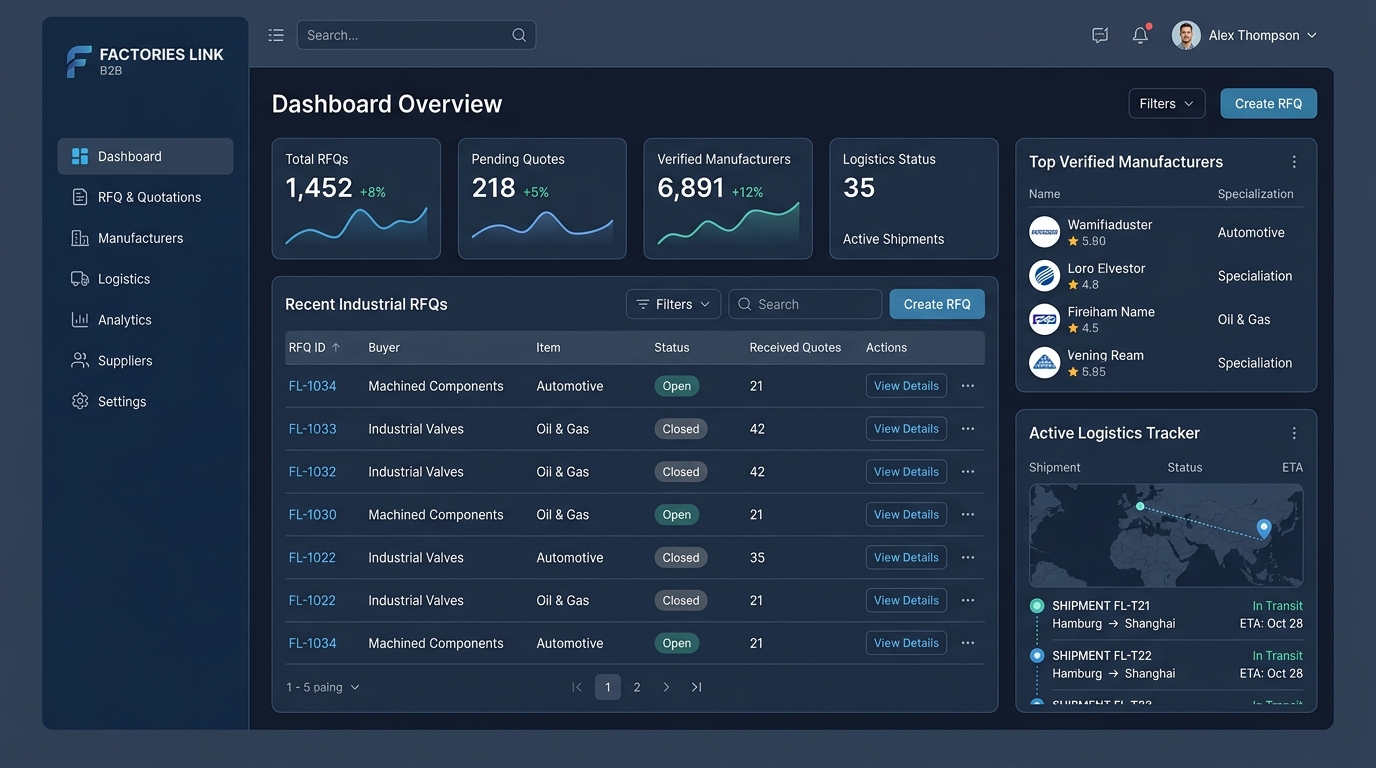The image size is (1376, 768).
Task: View Details for FL-1032 row
Action: pos(906,472)
